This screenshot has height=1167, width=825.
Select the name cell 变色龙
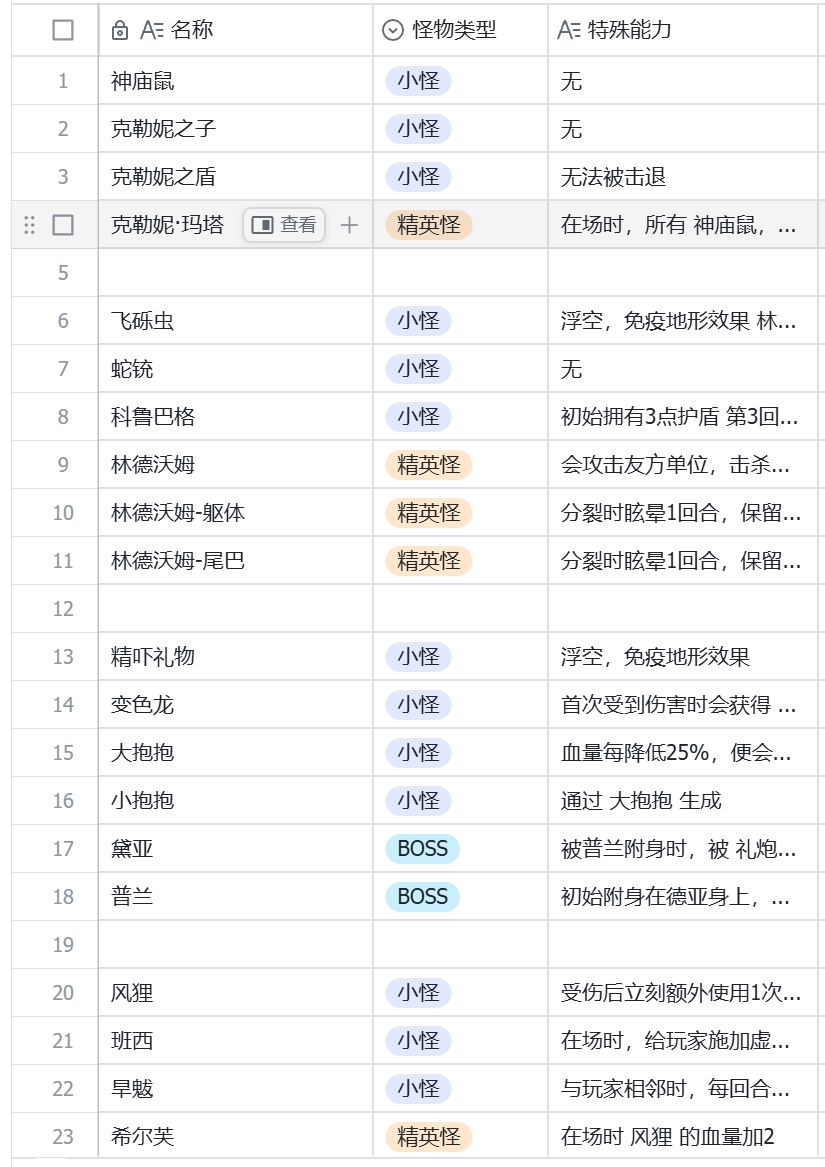click(235, 705)
